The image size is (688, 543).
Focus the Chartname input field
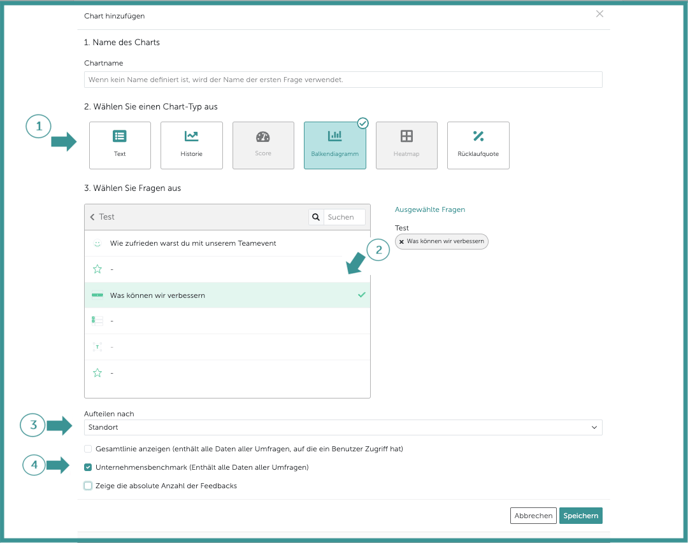[343, 79]
